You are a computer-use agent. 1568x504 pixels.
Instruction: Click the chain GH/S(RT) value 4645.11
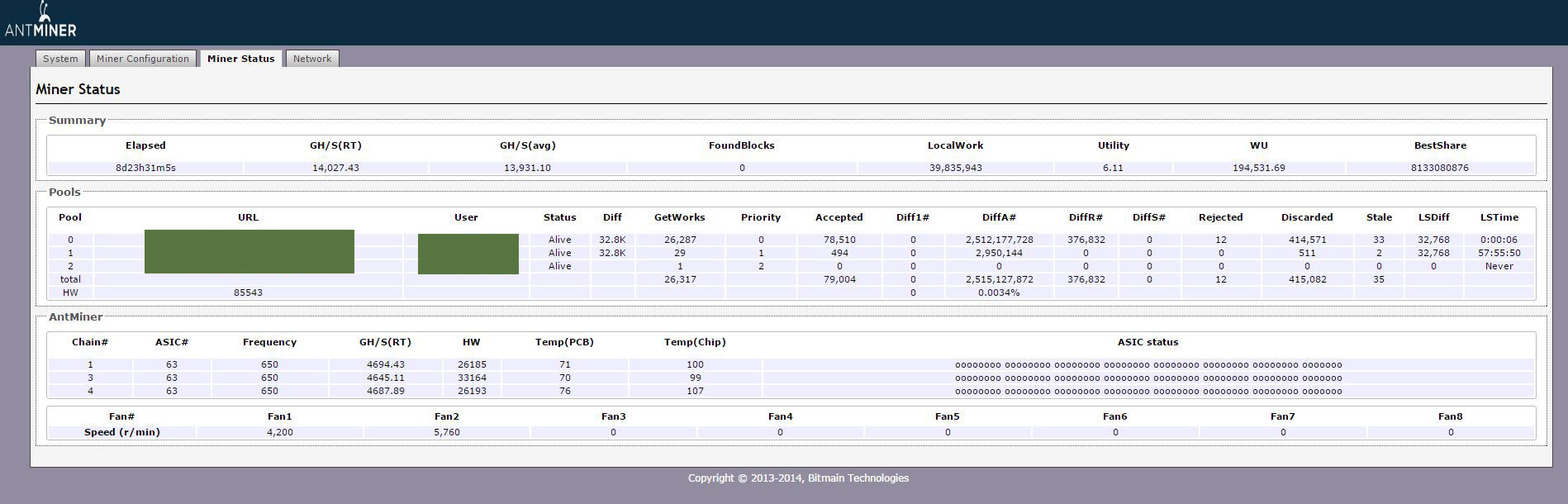[386, 378]
